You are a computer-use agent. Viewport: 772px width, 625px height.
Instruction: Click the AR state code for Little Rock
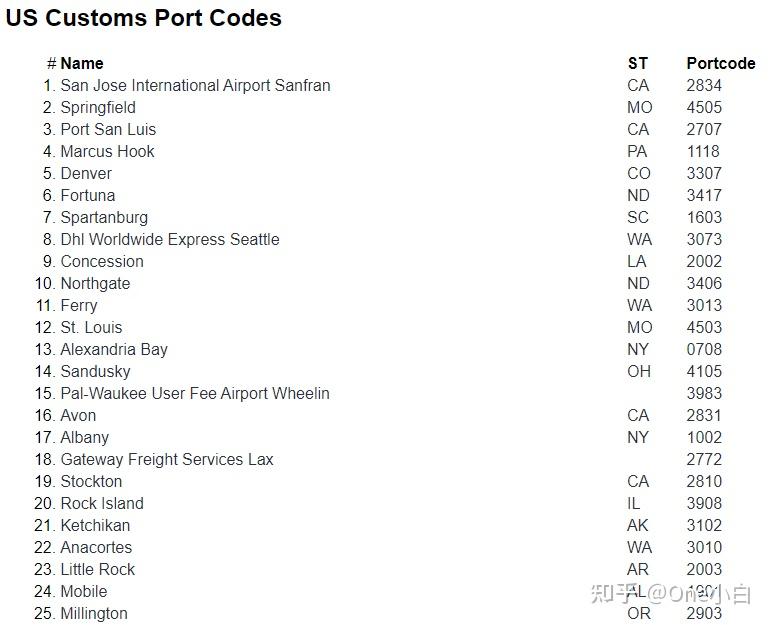click(637, 569)
